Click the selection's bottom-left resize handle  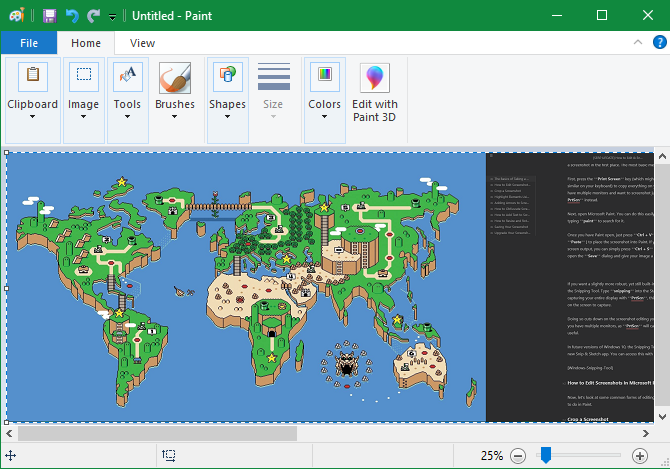(6, 422)
